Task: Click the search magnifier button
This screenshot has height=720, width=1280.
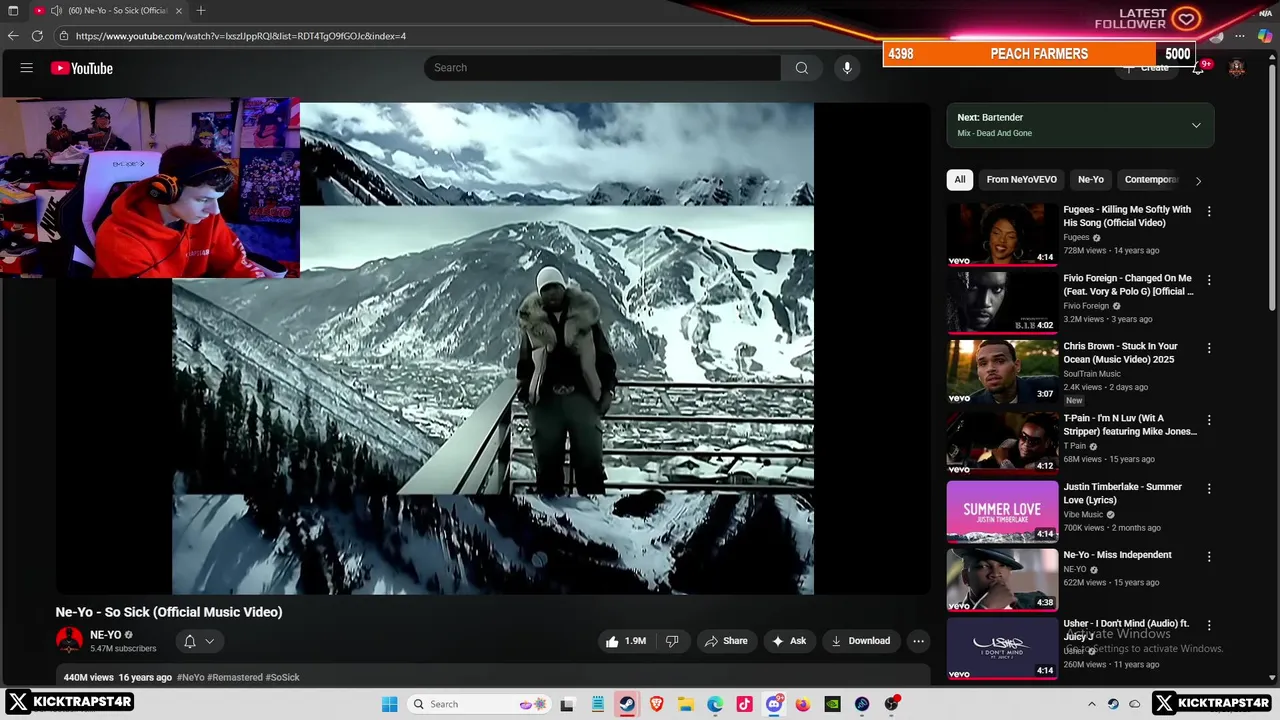Action: [x=801, y=68]
